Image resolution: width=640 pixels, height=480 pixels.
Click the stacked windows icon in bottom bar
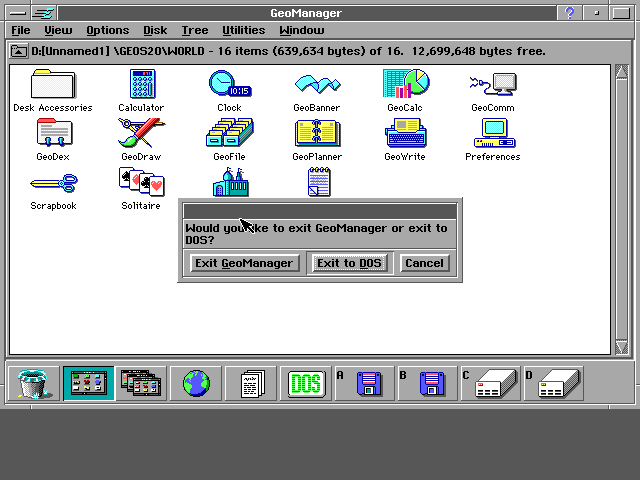click(x=141, y=383)
